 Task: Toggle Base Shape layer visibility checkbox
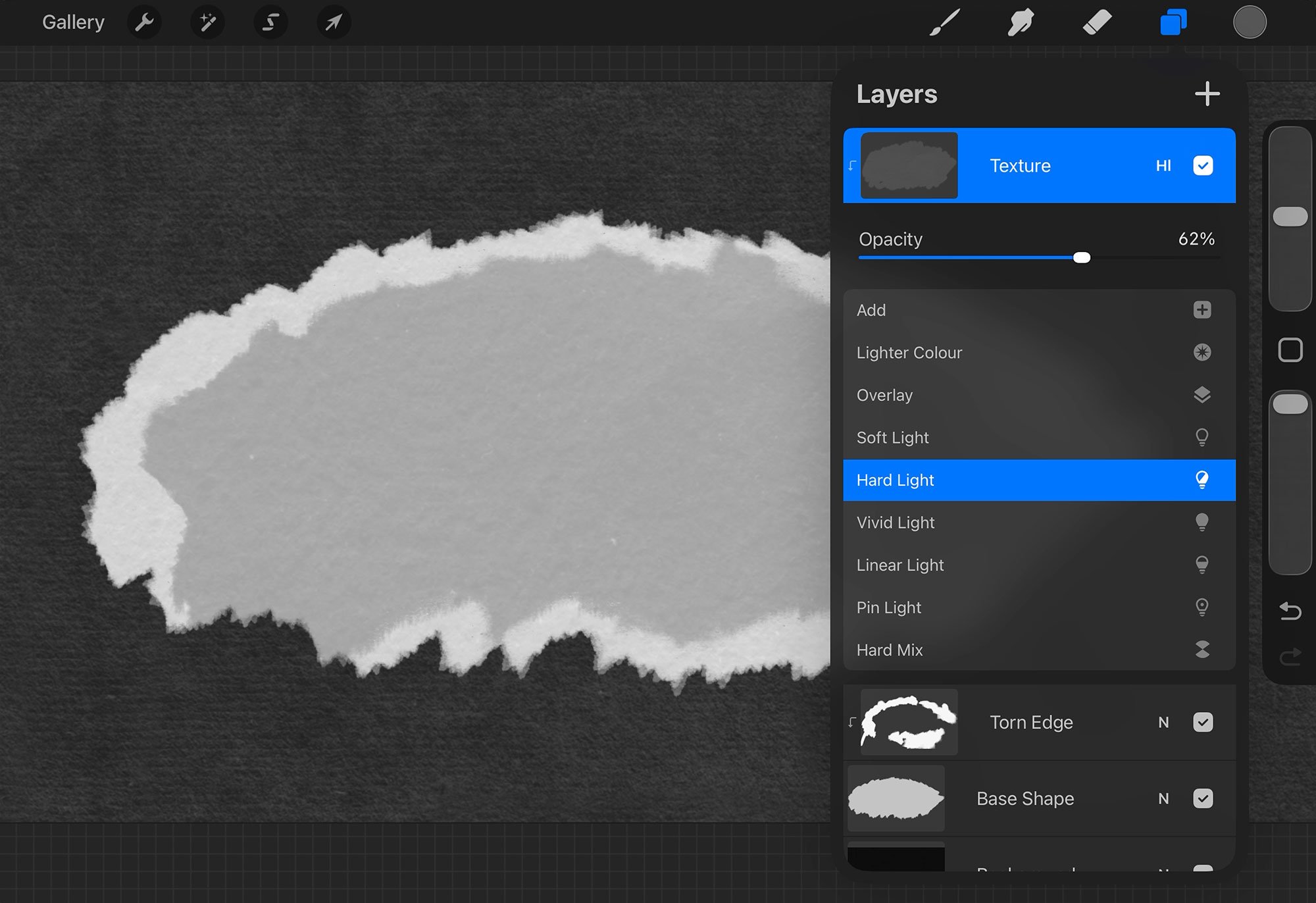[1203, 798]
